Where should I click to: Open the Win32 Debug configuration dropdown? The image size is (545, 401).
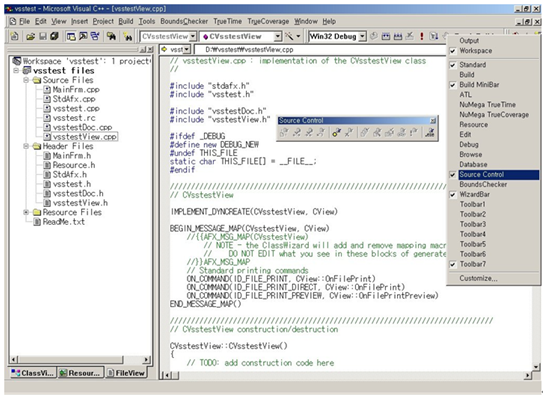click(363, 36)
